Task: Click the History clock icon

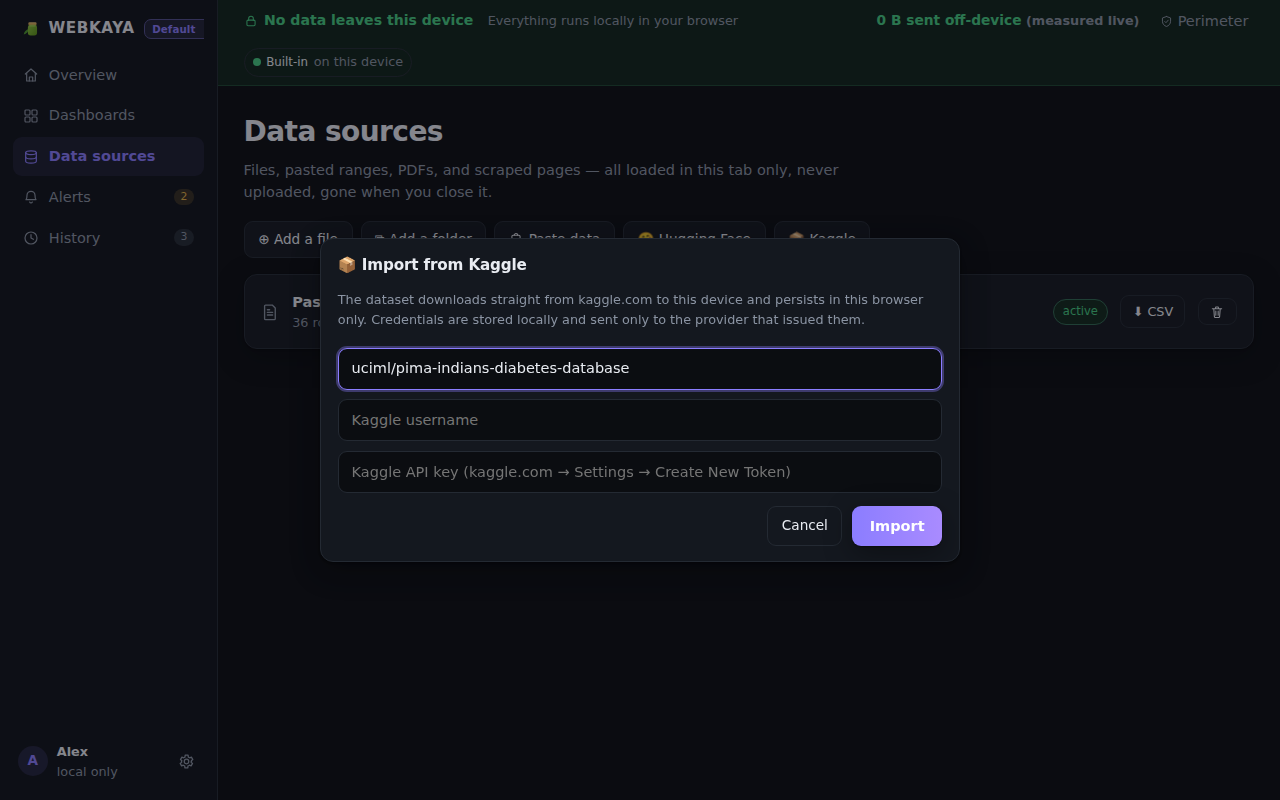Action: pos(31,238)
